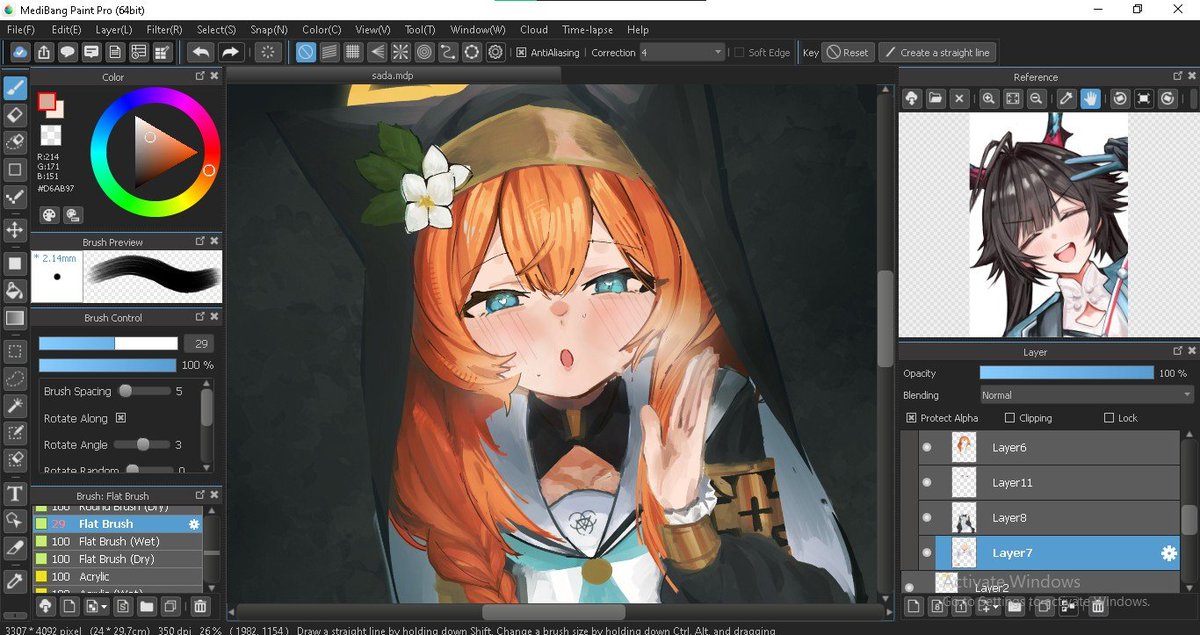Image resolution: width=1200 pixels, height=635 pixels.
Task: Click the Layer6 thumbnail
Action: click(964, 448)
